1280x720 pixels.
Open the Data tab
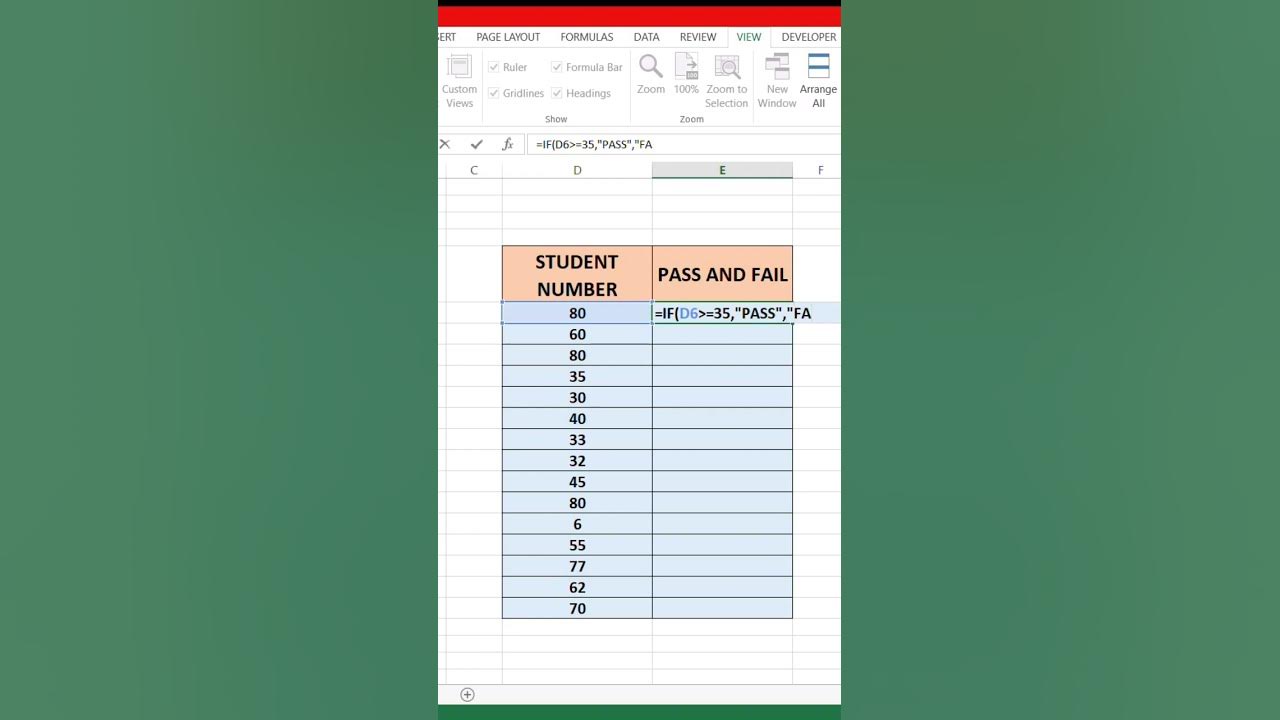click(x=646, y=37)
